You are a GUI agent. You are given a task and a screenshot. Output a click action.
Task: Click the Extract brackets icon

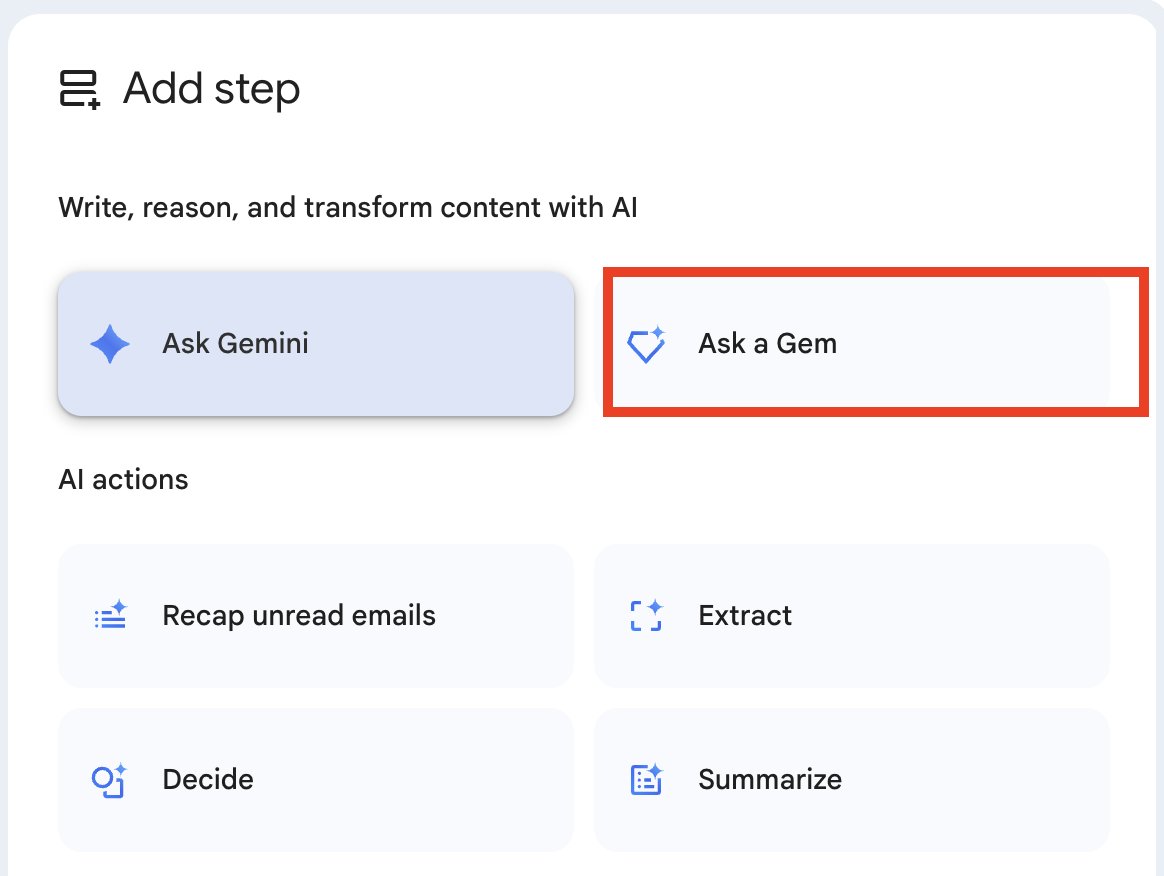pos(646,615)
